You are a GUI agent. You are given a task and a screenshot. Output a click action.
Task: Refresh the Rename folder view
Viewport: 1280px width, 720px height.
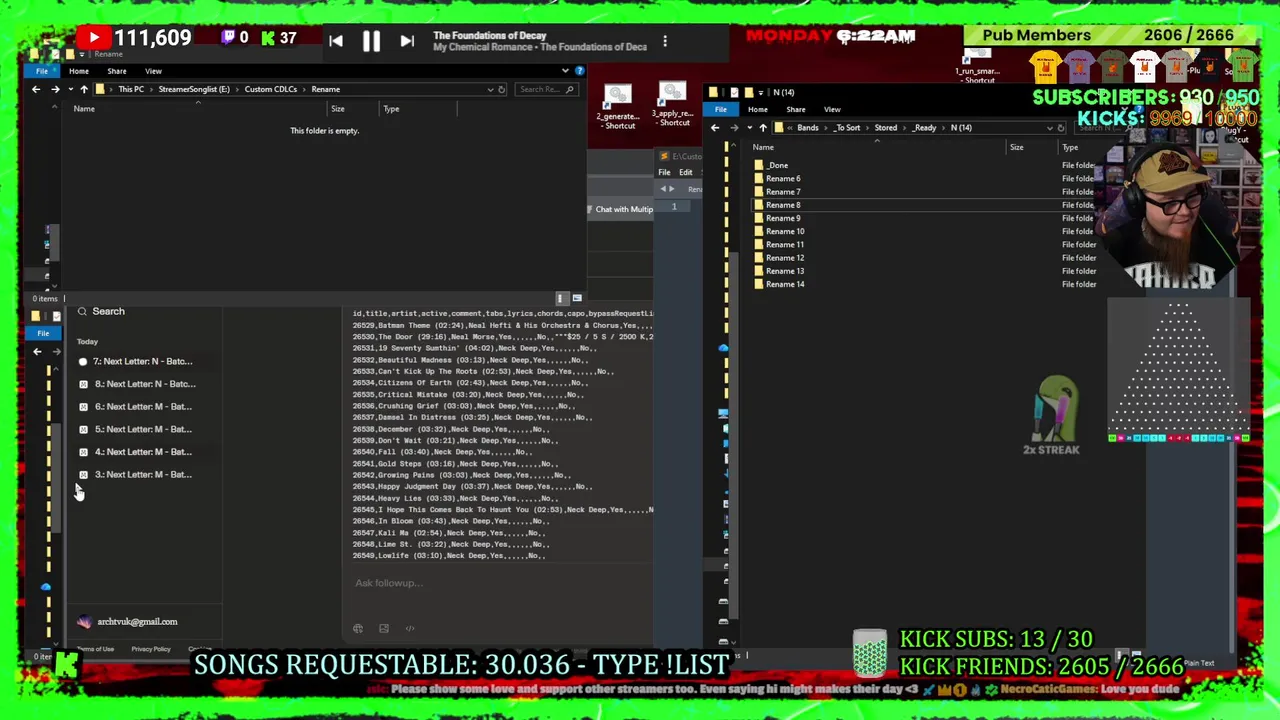502,89
